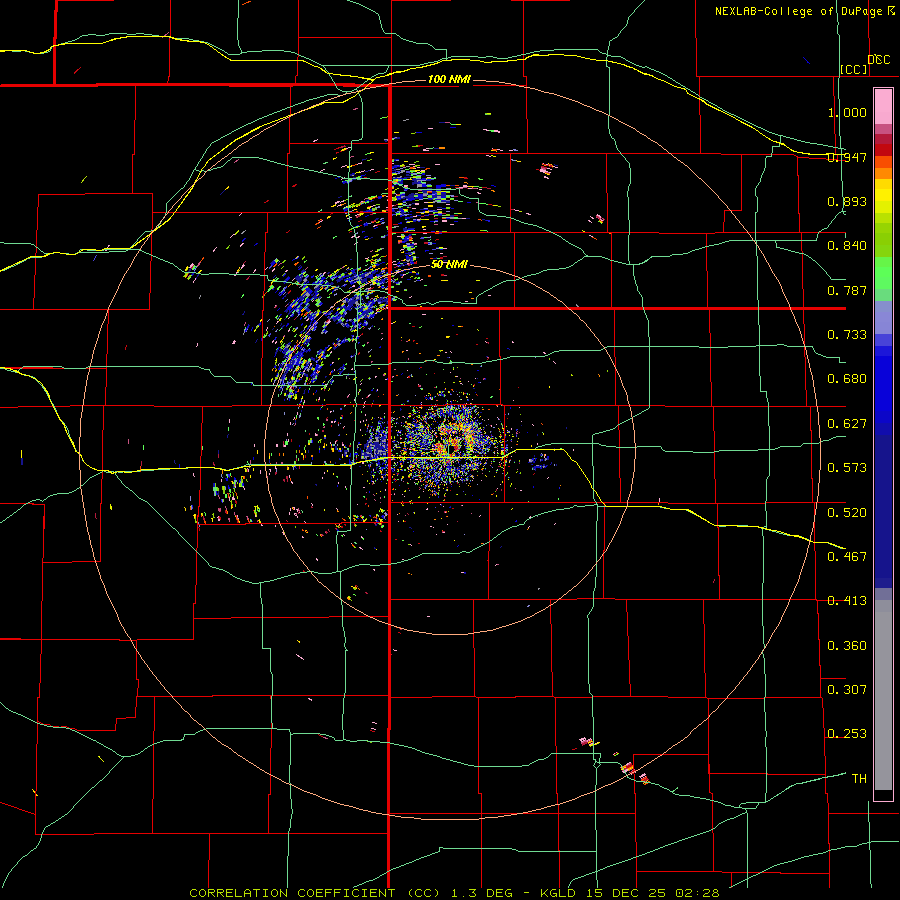Click the NEXLAB-College of DuPage title text

click(798, 11)
